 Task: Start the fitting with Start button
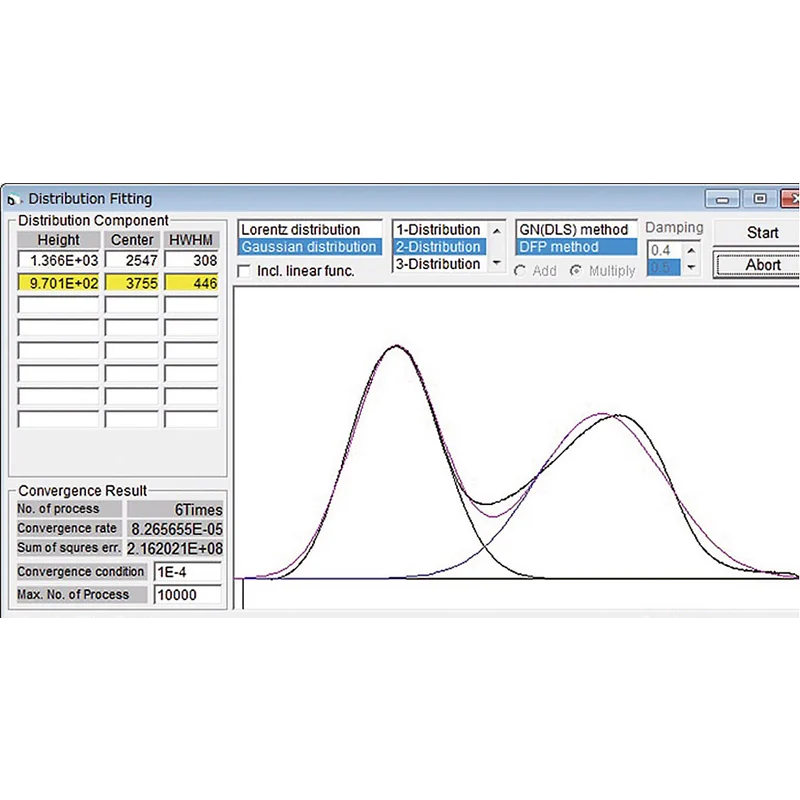coord(757,233)
